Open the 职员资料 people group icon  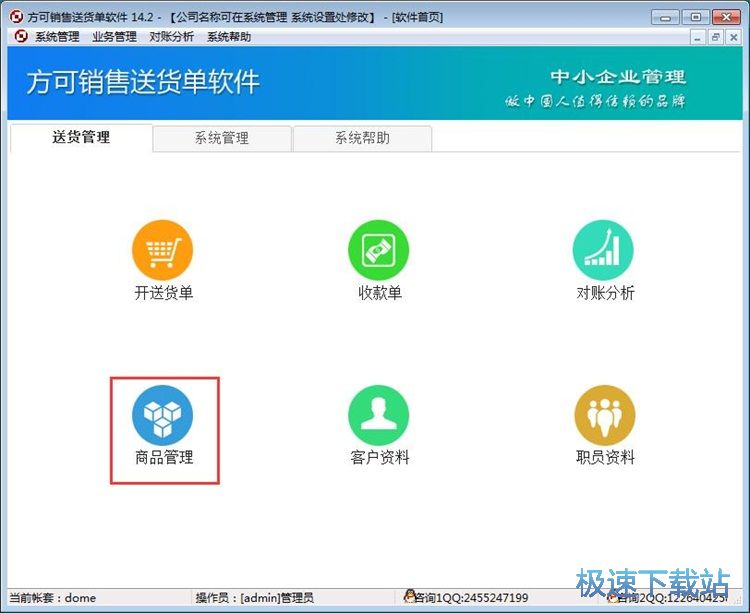tap(604, 415)
